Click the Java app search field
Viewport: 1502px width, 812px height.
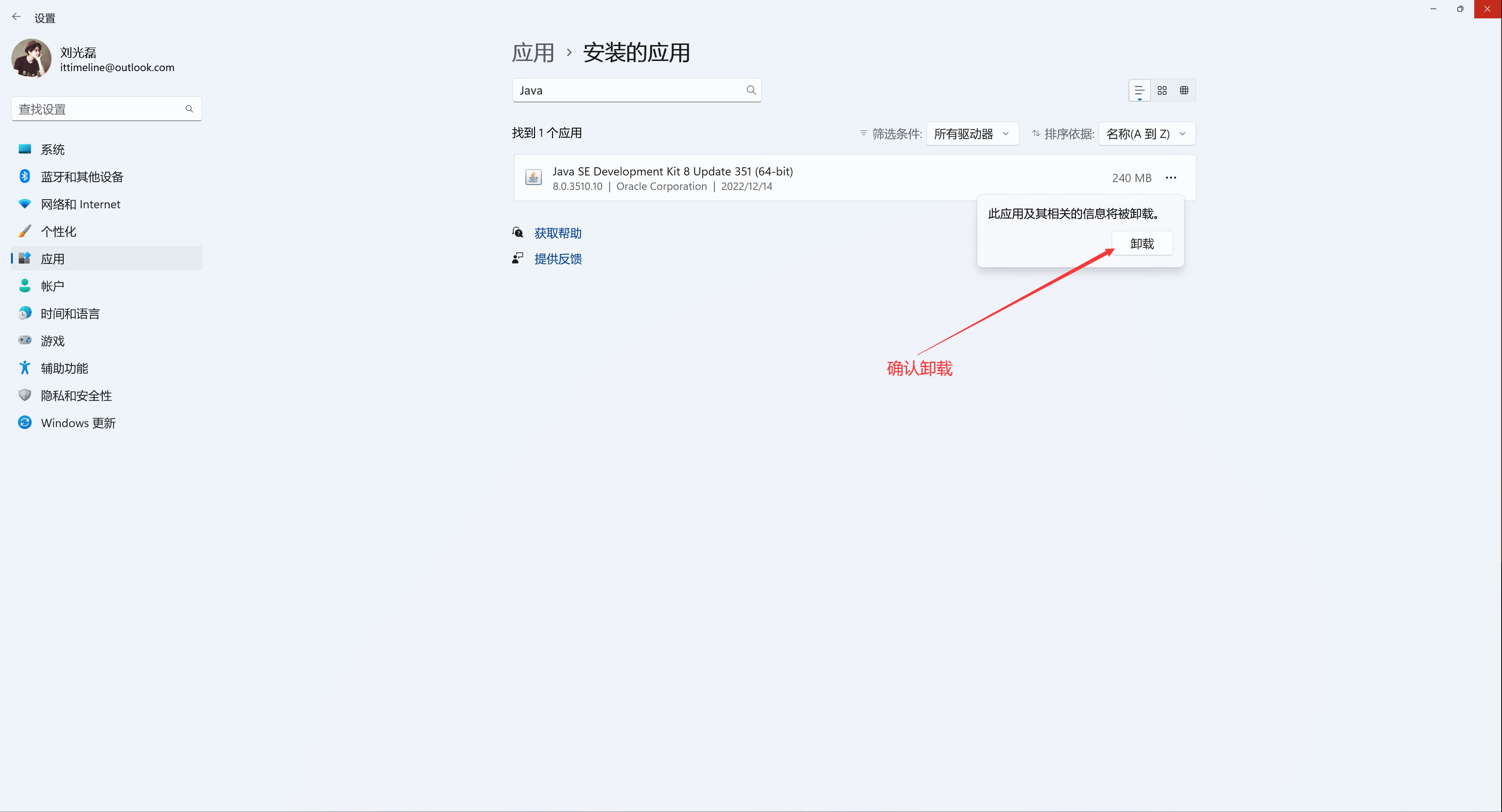pyautogui.click(x=637, y=90)
